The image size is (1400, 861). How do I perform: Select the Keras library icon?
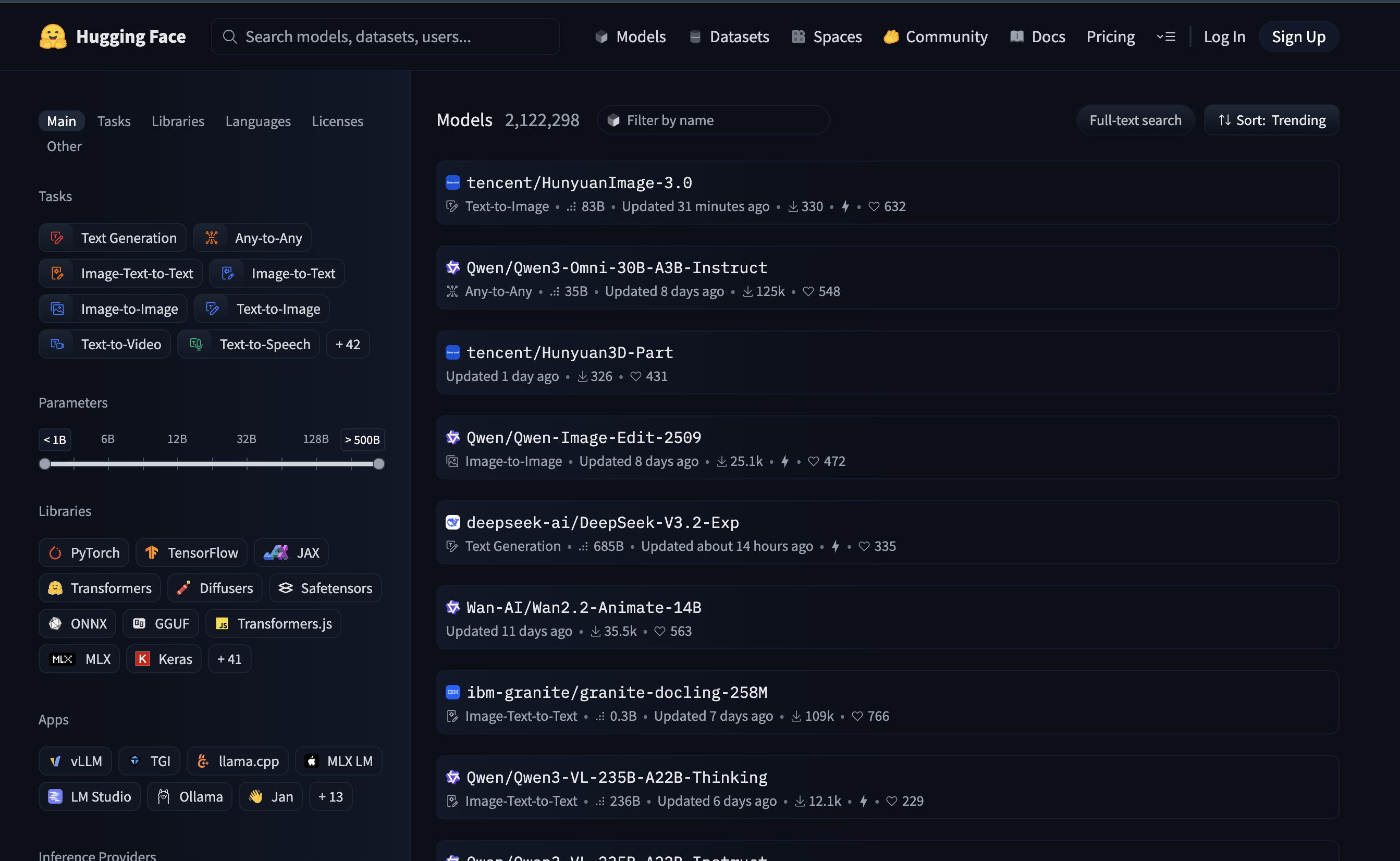tap(142, 659)
